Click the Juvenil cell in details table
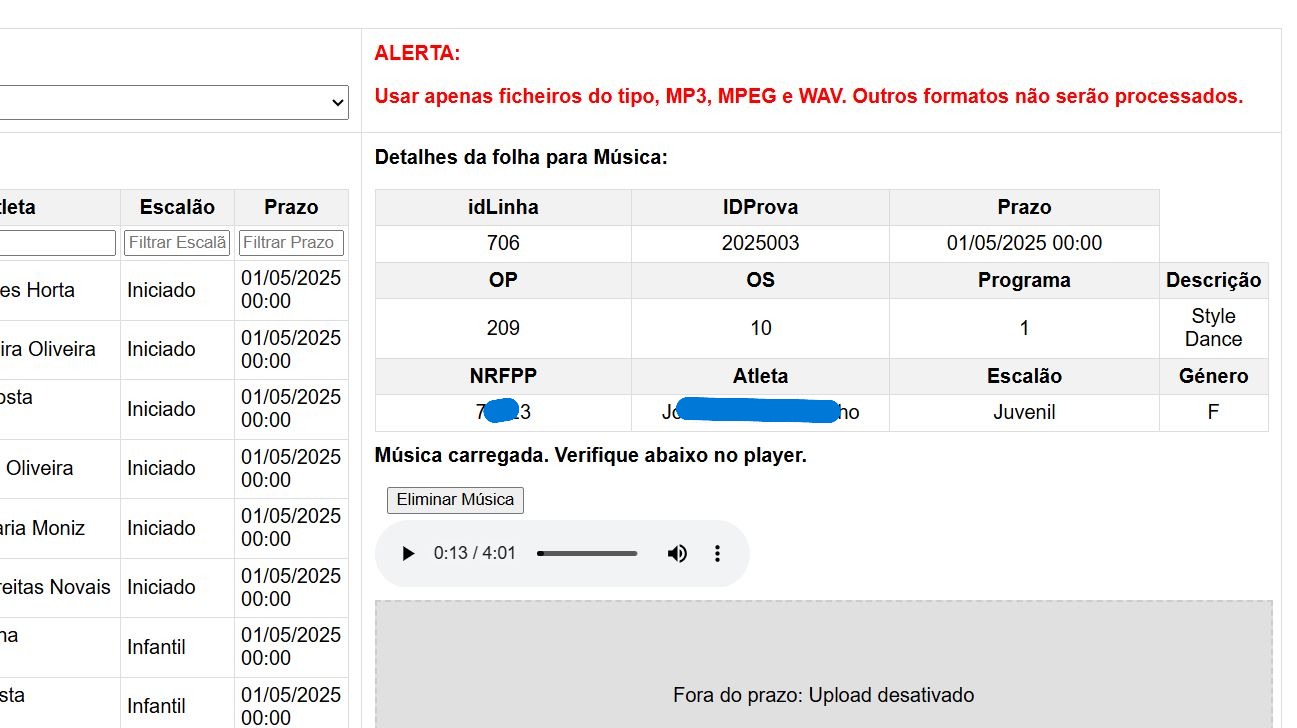Viewport: 1297px width, 728px height. tap(1024, 412)
